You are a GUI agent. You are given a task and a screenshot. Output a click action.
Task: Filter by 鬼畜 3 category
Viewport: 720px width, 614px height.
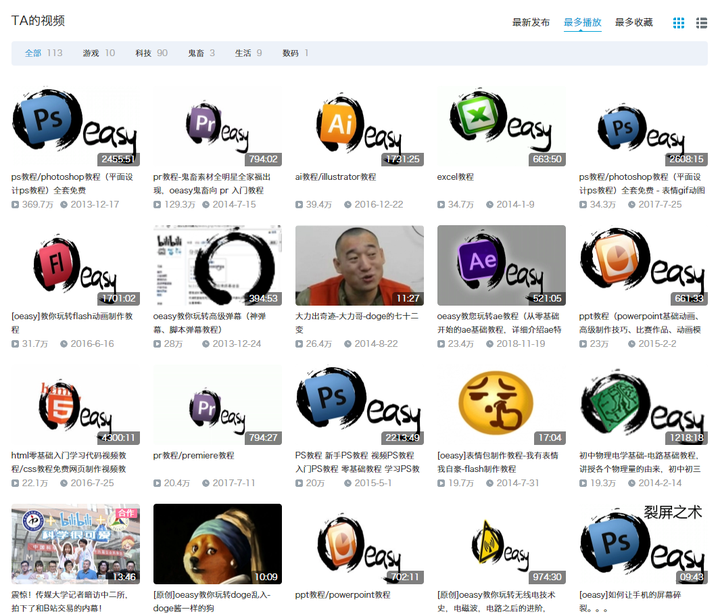point(201,53)
